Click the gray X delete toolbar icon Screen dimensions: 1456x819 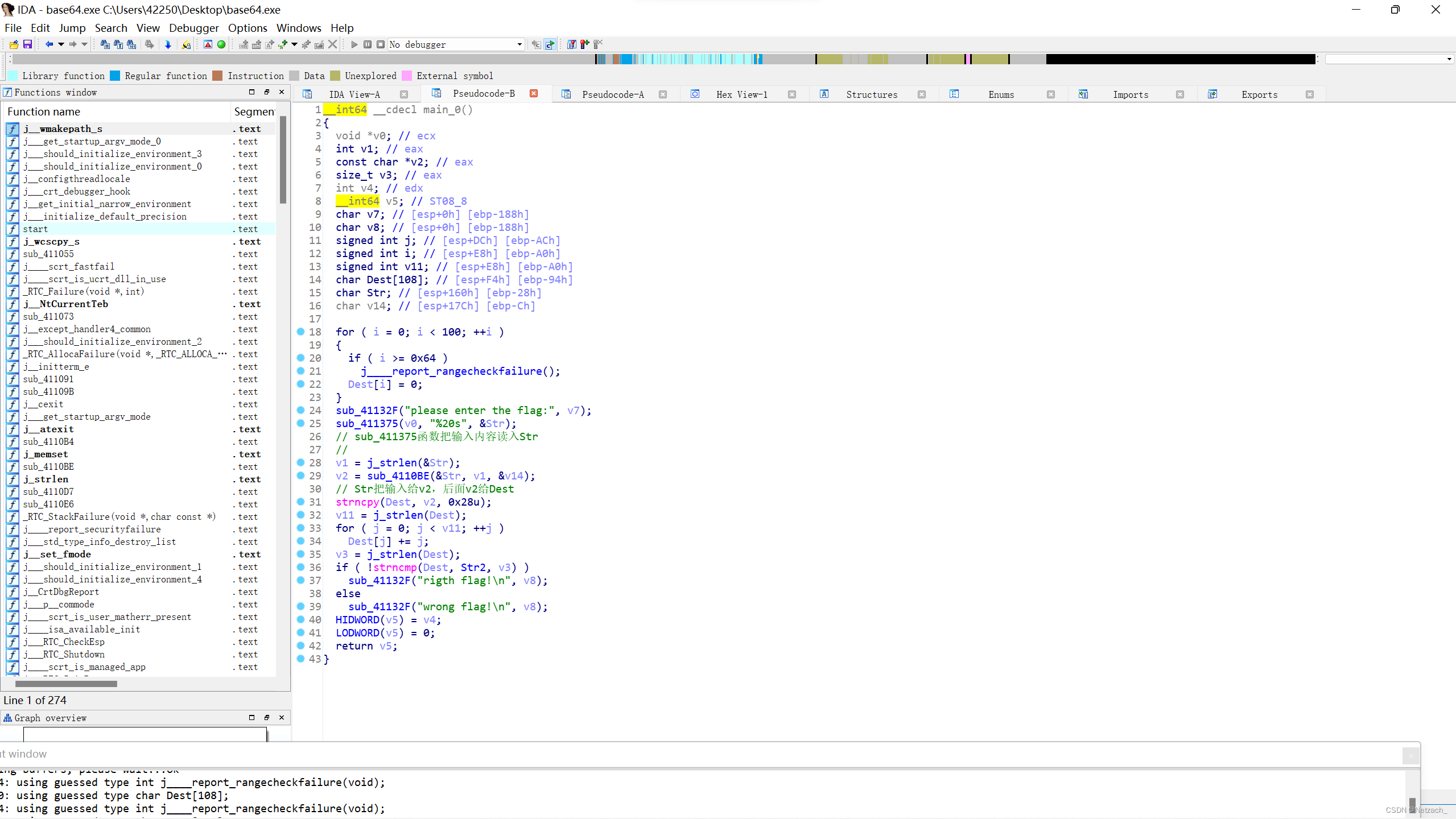[333, 44]
